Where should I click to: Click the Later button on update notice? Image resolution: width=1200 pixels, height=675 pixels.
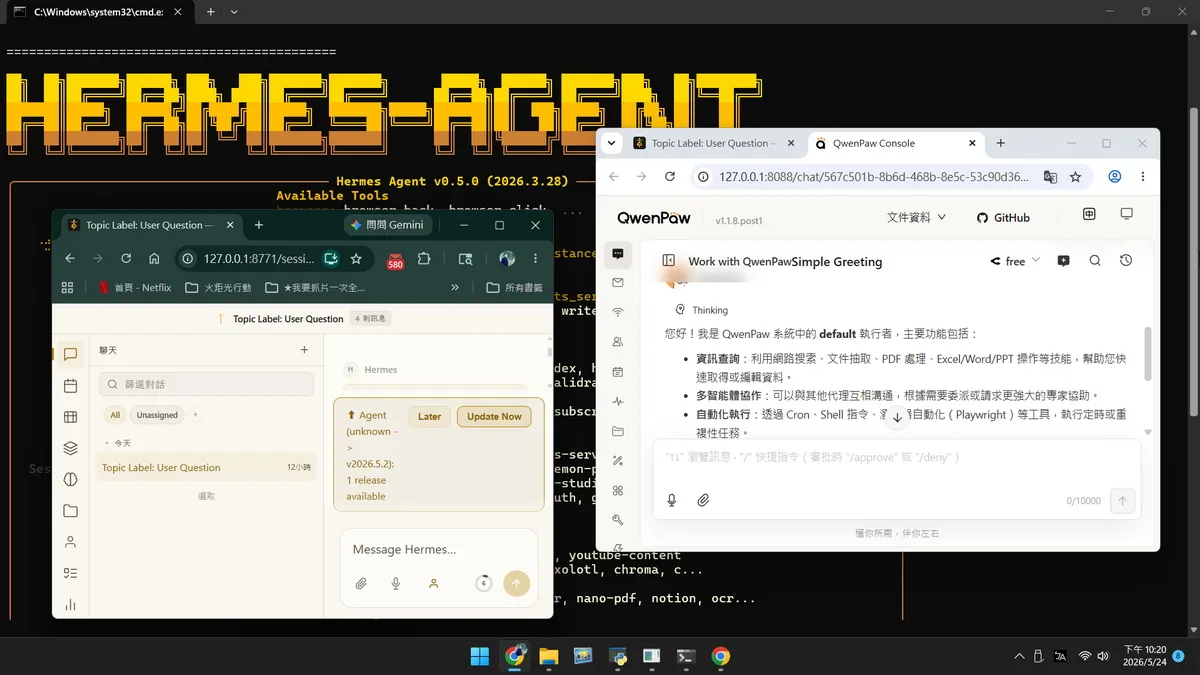coord(430,416)
